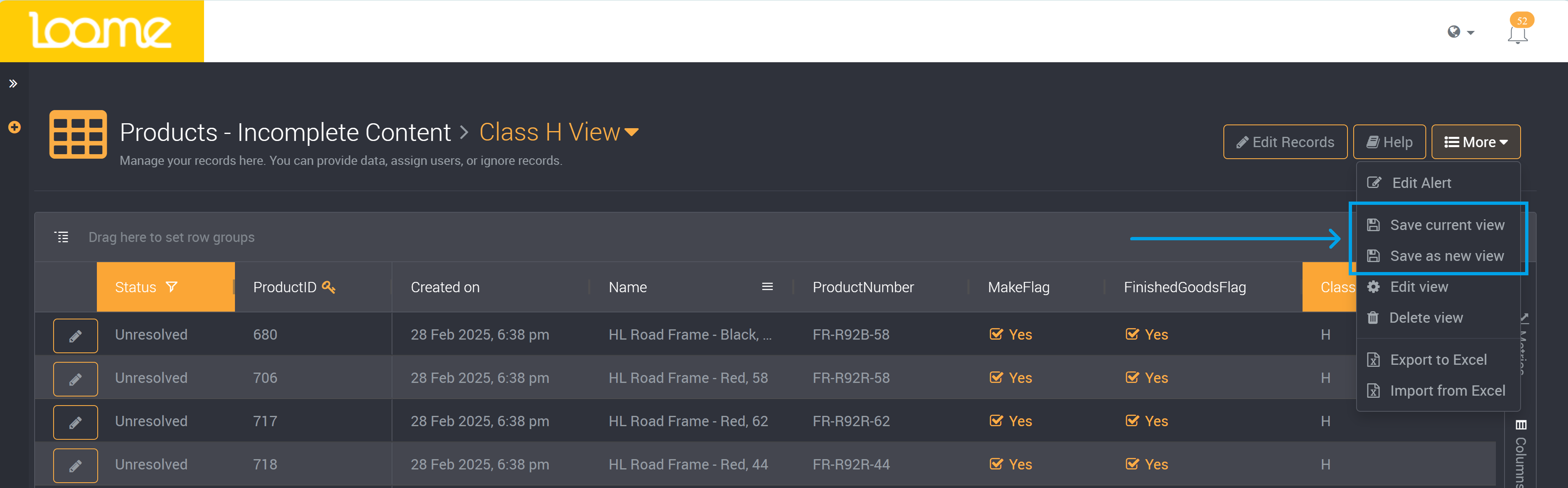Click the Status column filter icon

click(171, 286)
